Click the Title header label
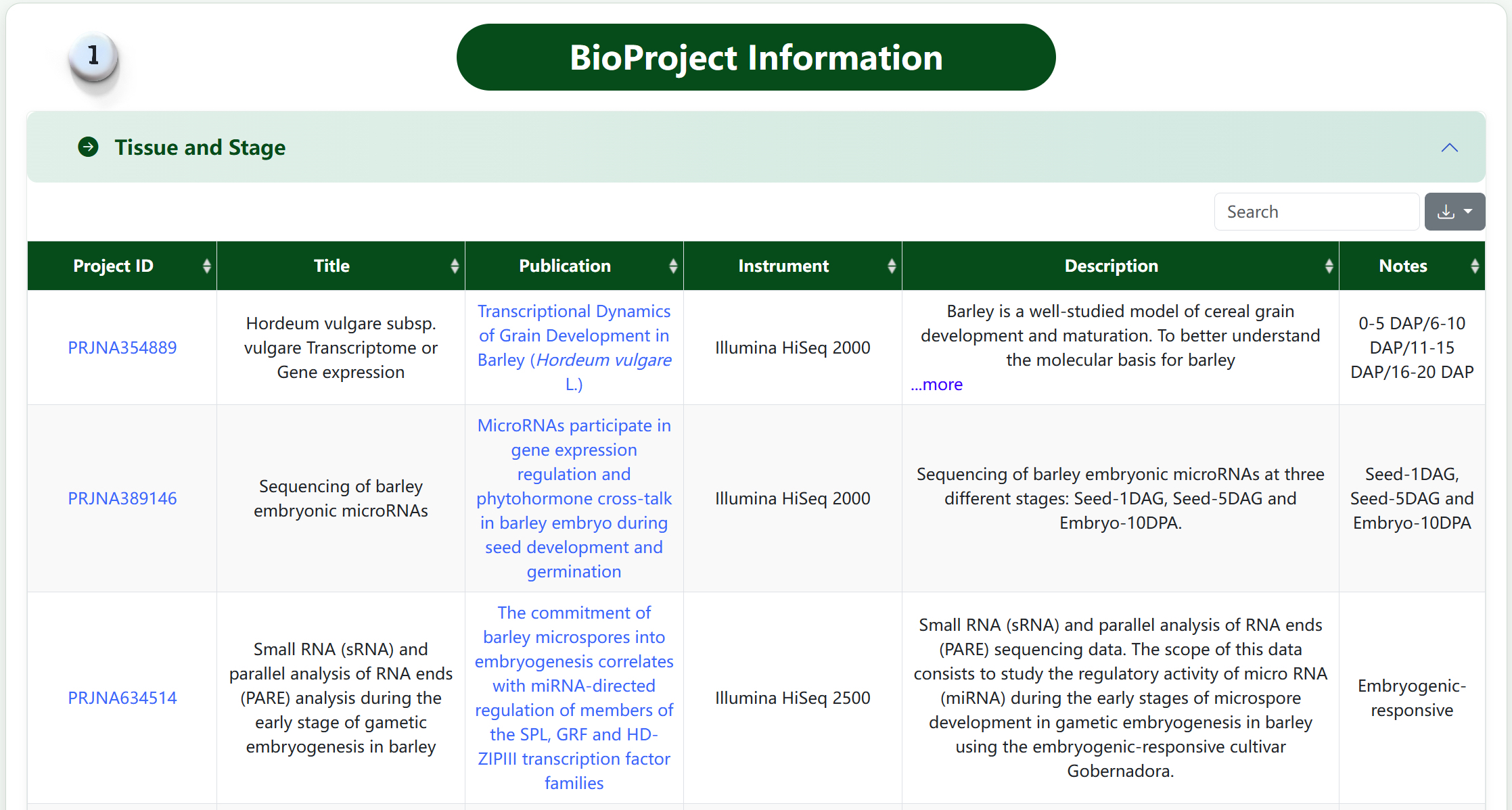1512x810 pixels. point(331,266)
